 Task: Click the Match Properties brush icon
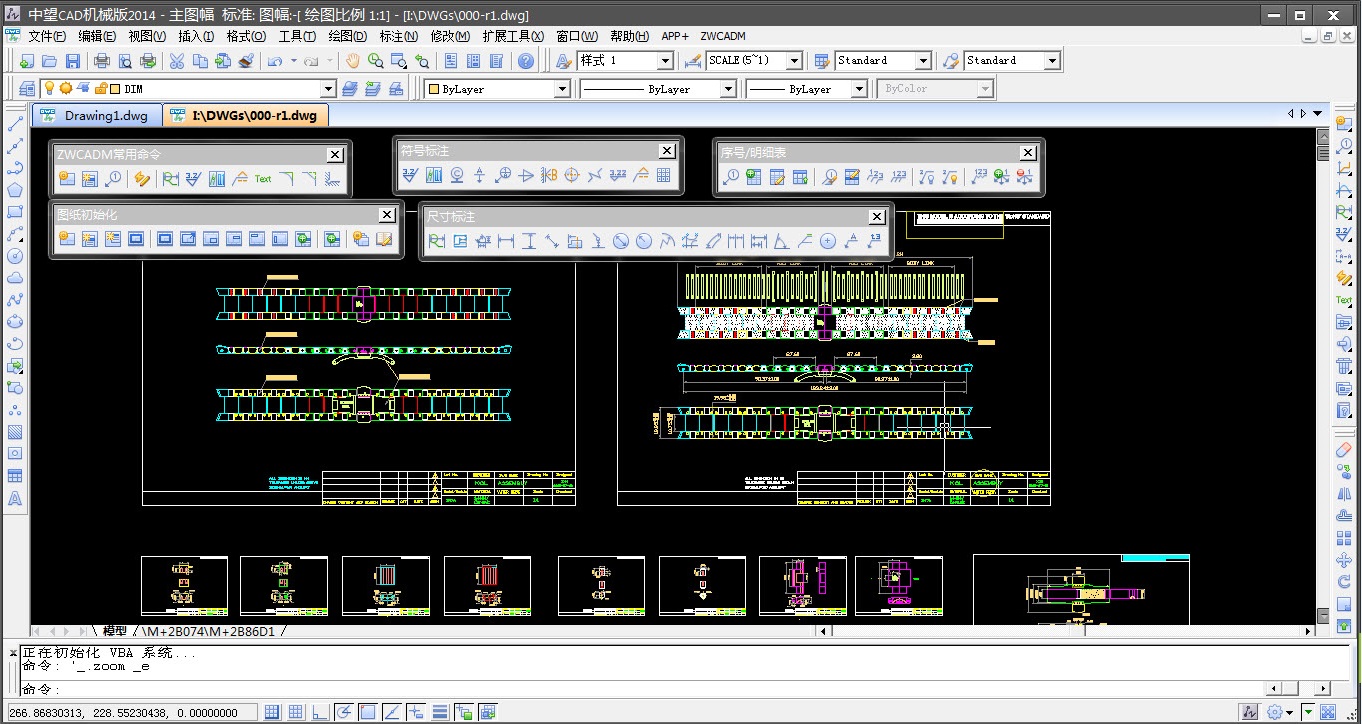click(247, 61)
